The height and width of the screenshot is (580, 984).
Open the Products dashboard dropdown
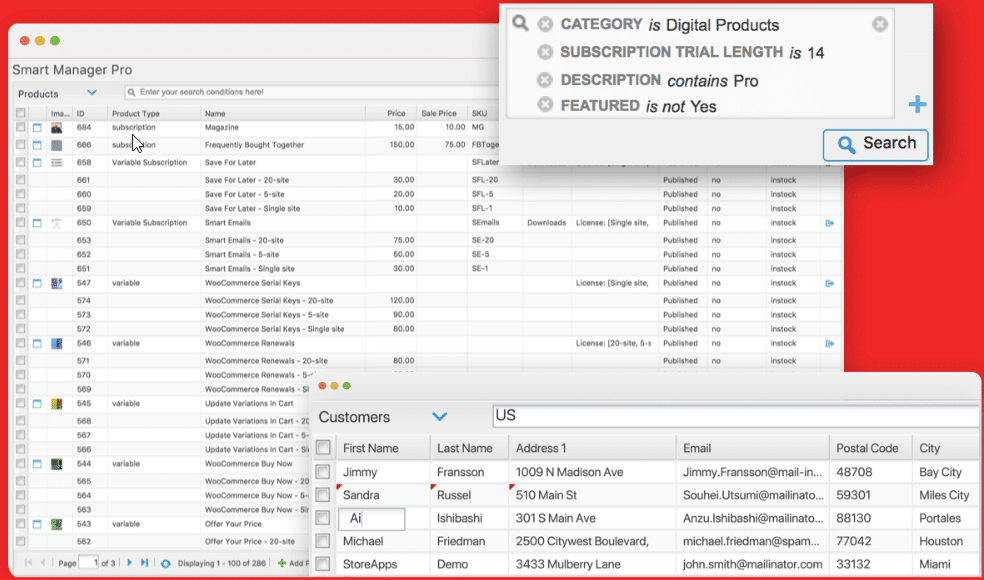[x=92, y=93]
